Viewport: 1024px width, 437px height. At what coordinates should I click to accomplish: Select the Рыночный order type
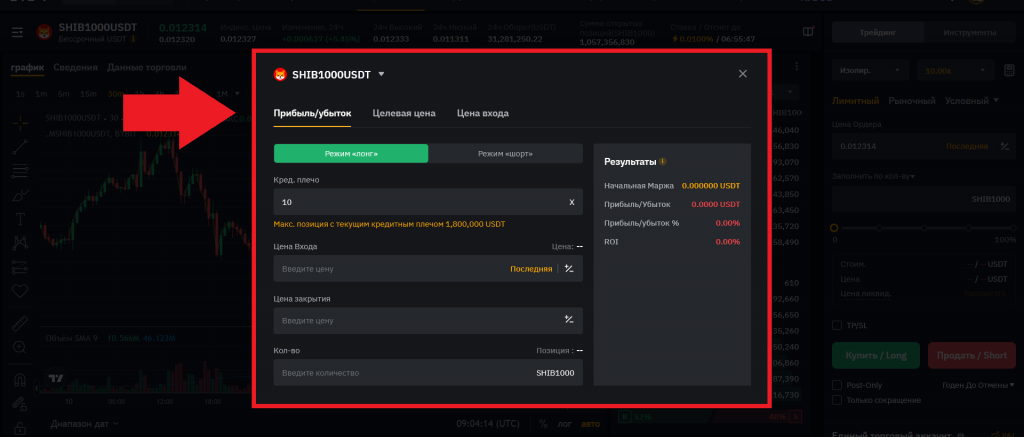click(912, 101)
